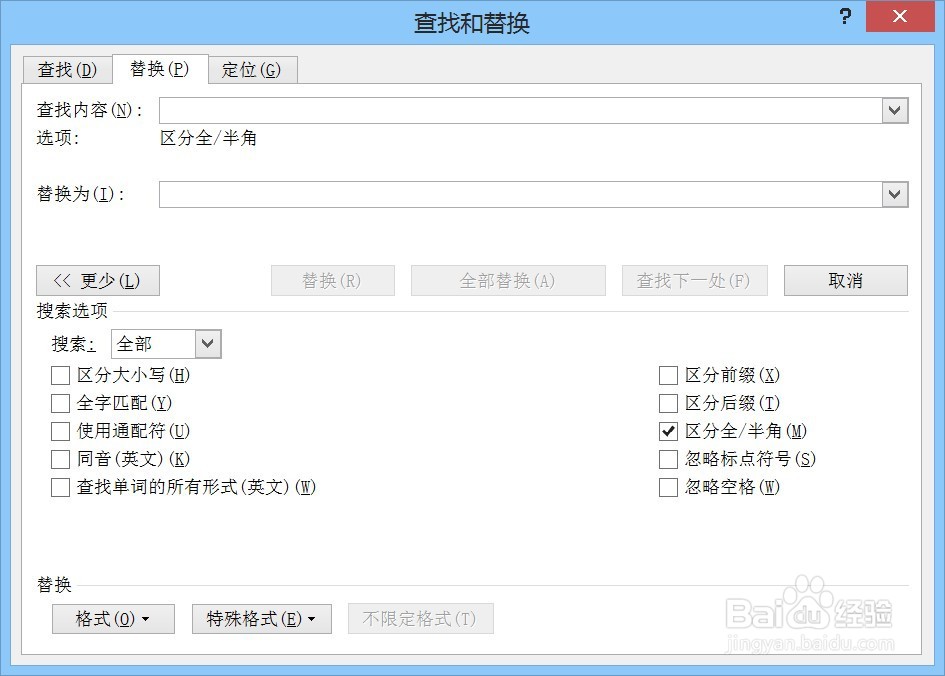945x676 pixels.
Task: Select the 替换(P) tab
Action: (160, 69)
